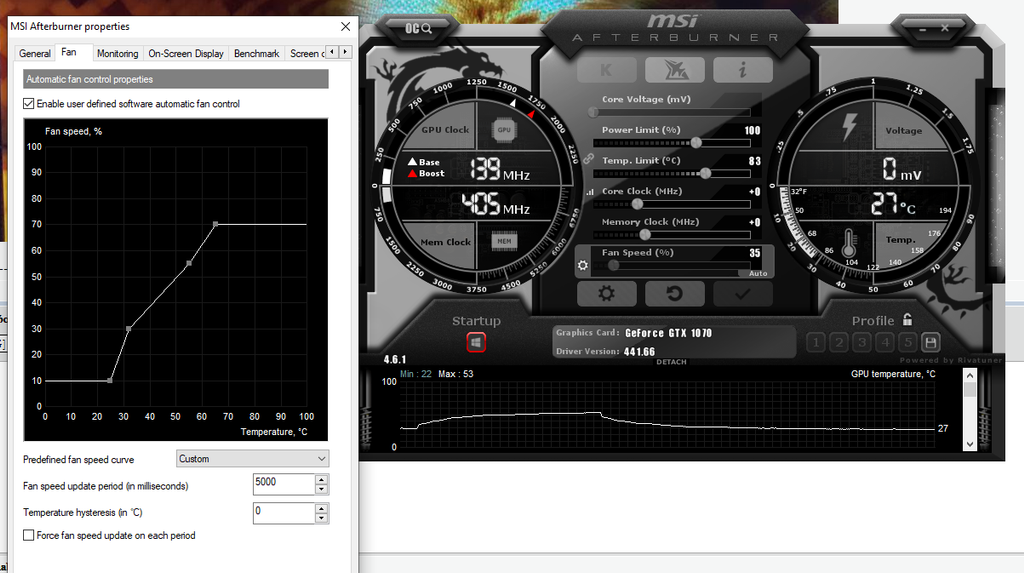Increase the fan speed update period value
This screenshot has width=1024, height=573.
(321, 478)
